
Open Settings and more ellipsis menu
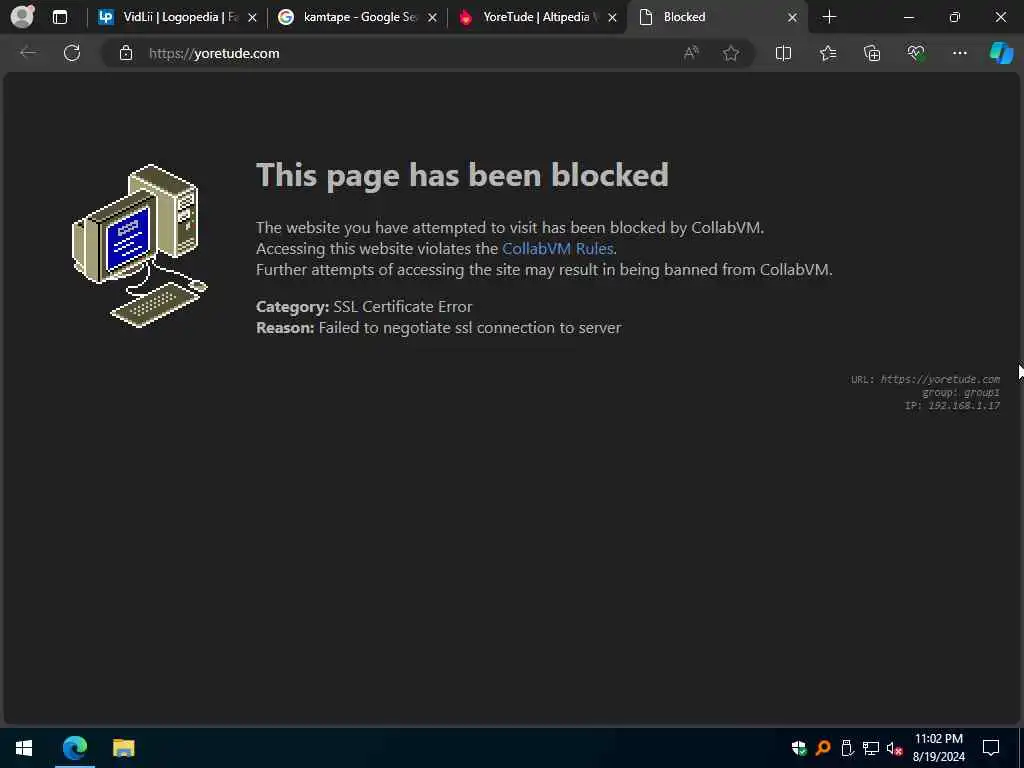pos(959,53)
